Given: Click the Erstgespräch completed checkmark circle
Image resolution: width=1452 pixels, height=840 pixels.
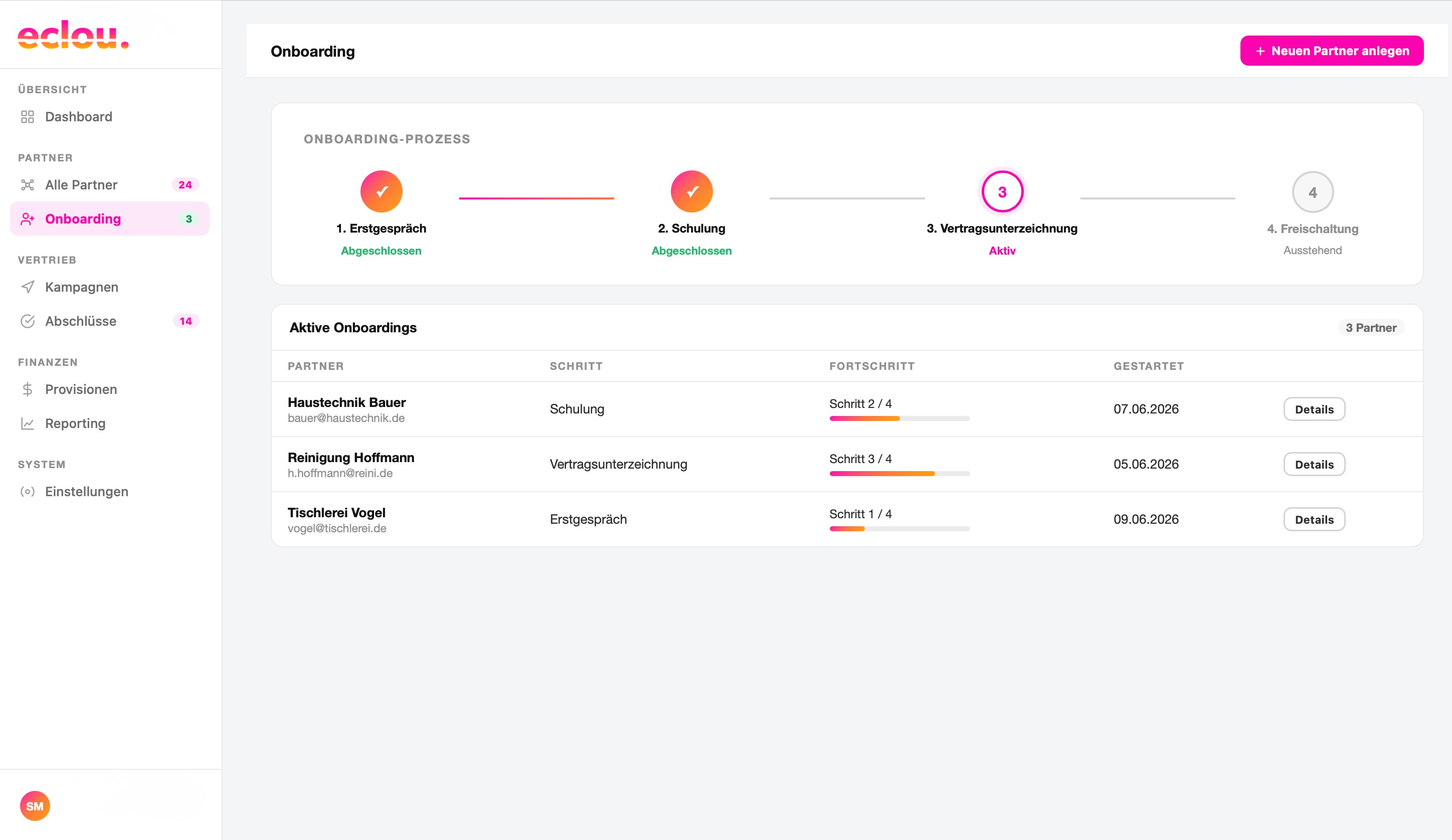Looking at the screenshot, I should (x=382, y=191).
